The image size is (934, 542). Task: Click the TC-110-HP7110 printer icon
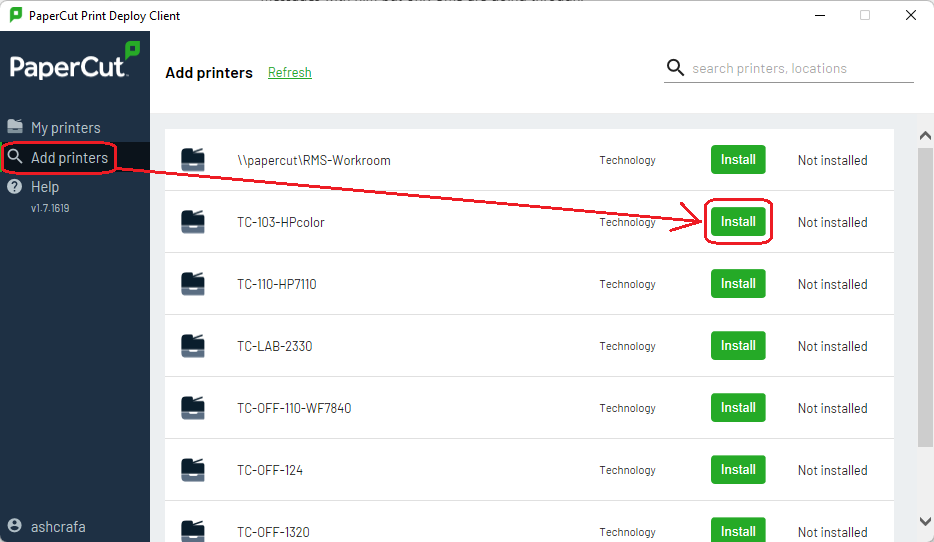pos(192,284)
